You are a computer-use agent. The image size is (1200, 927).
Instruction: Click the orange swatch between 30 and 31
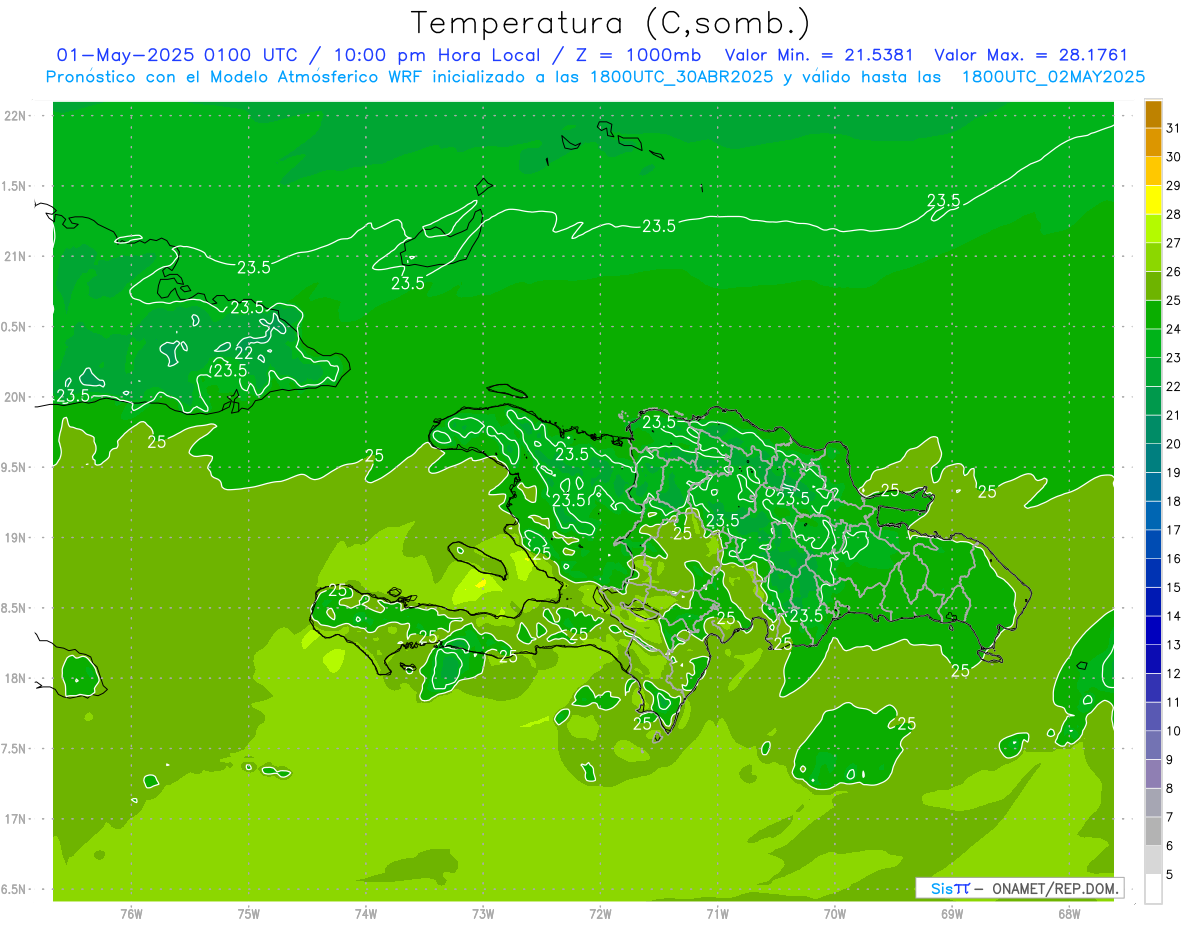pyautogui.click(x=1153, y=142)
